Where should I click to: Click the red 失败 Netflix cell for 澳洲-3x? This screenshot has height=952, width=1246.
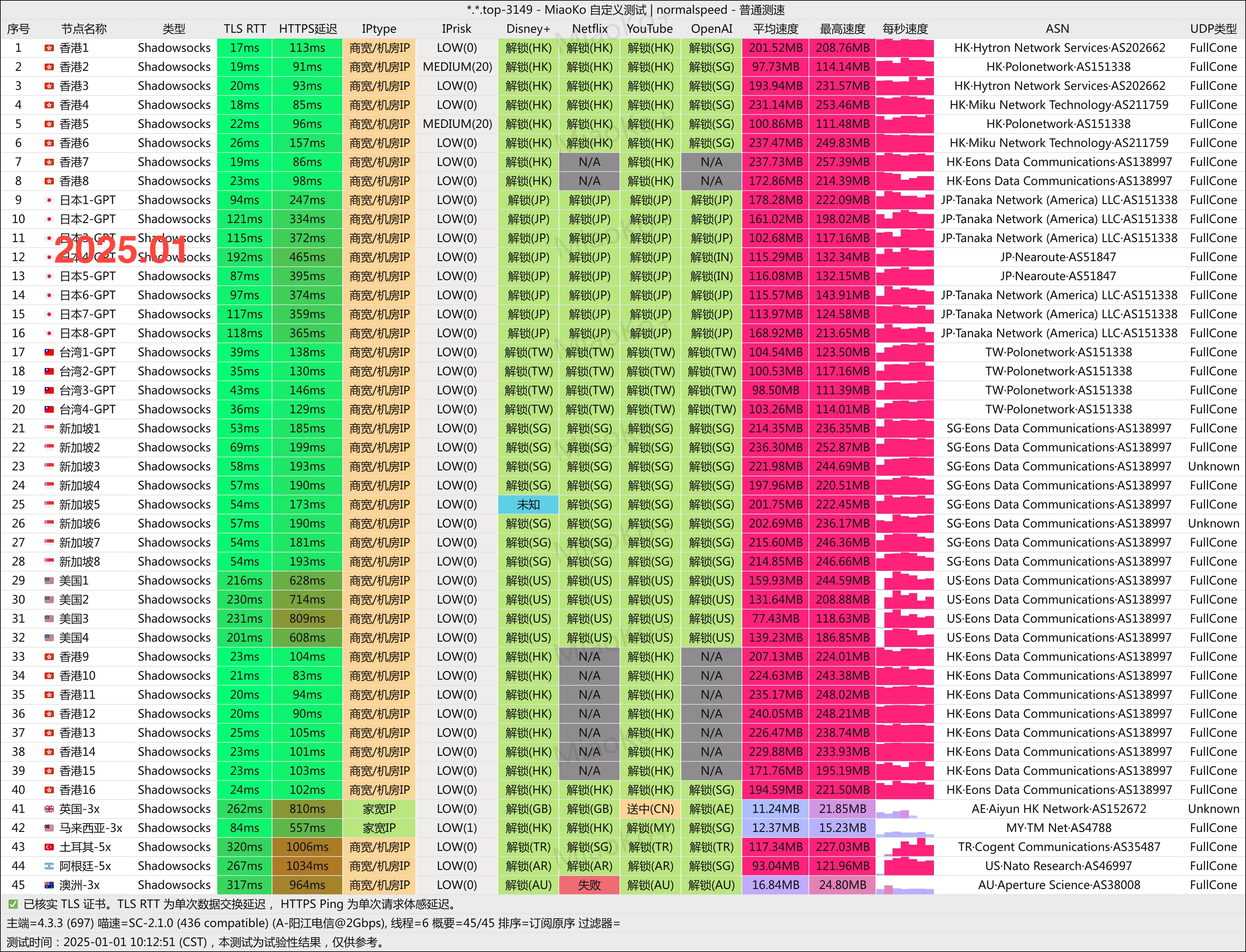[589, 885]
